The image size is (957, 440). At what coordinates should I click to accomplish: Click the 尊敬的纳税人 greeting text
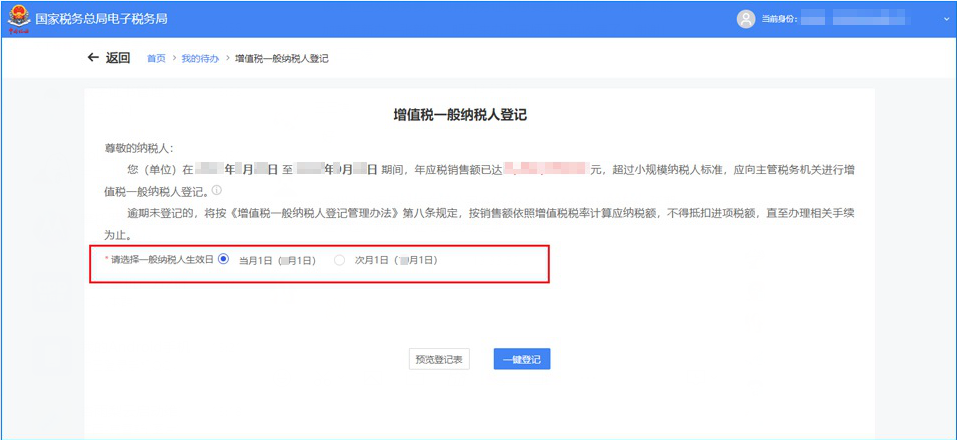pos(139,148)
